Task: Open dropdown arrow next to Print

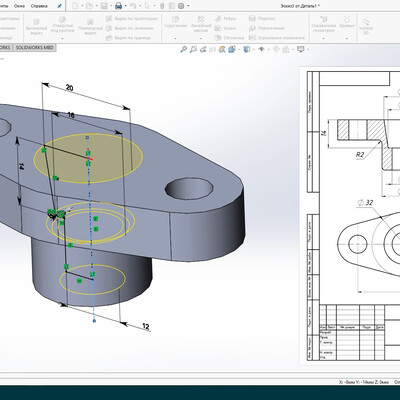Action: click(x=125, y=6)
